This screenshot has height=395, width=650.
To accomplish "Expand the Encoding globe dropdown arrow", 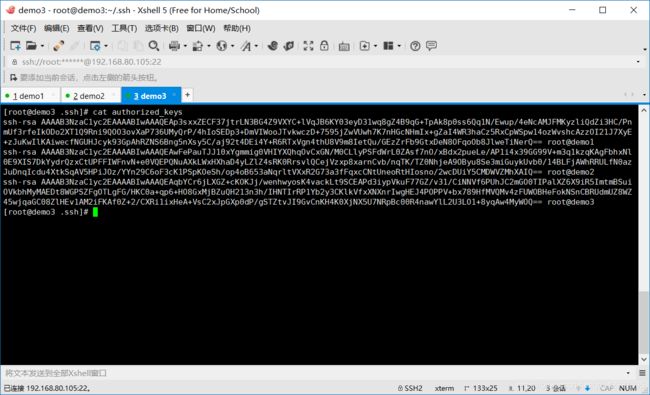I will coord(233,46).
